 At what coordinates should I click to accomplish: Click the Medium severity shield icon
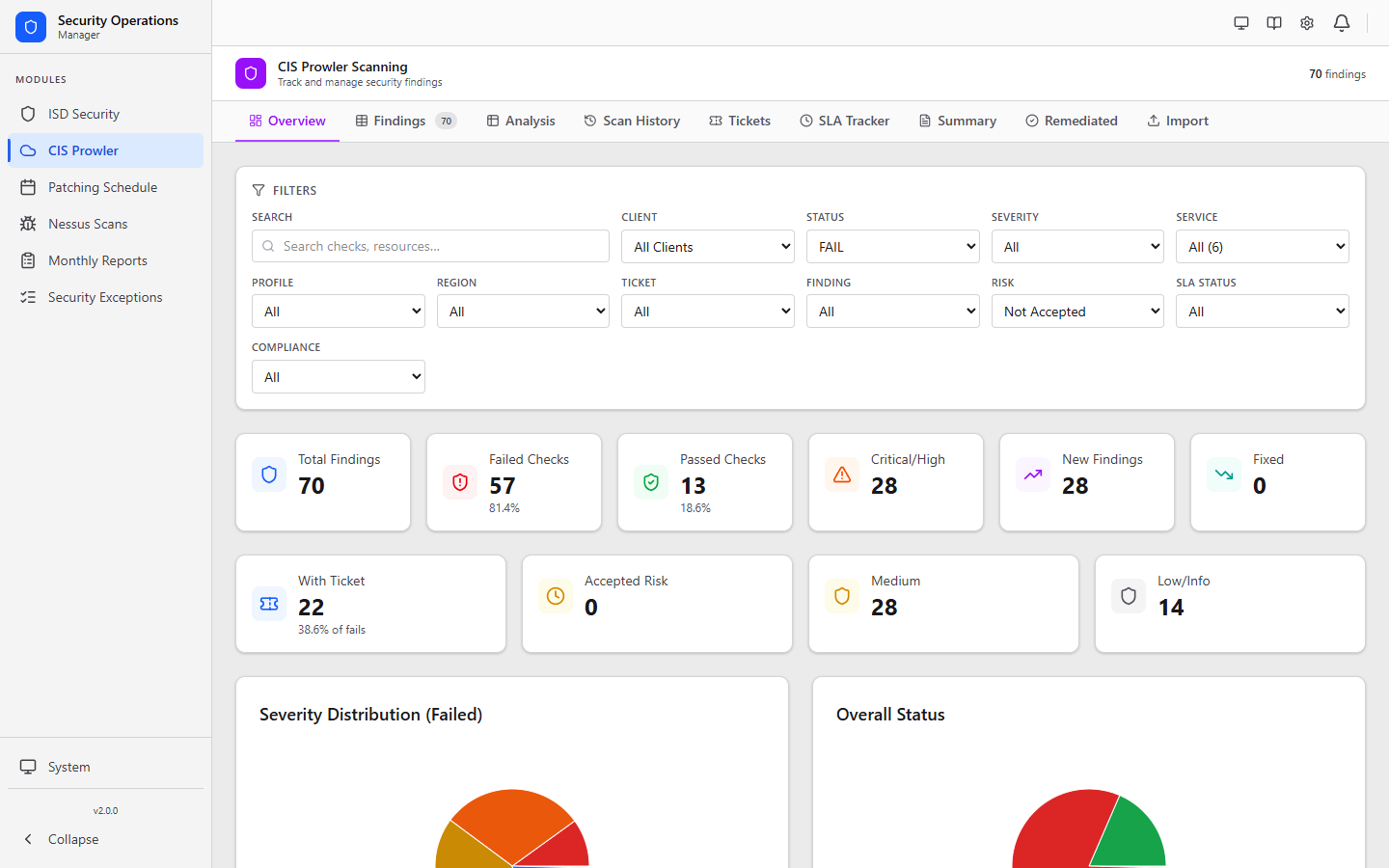tap(842, 596)
